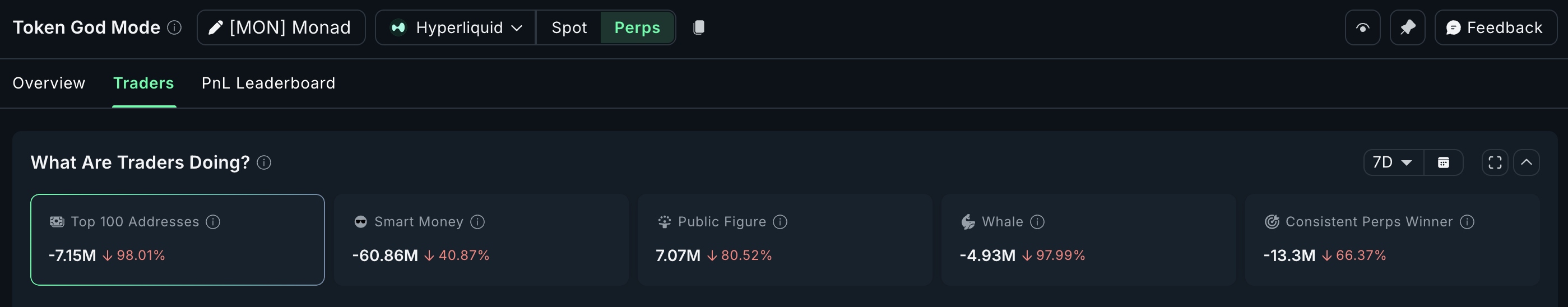
Task: Click the pin icon button
Action: coord(1407,27)
